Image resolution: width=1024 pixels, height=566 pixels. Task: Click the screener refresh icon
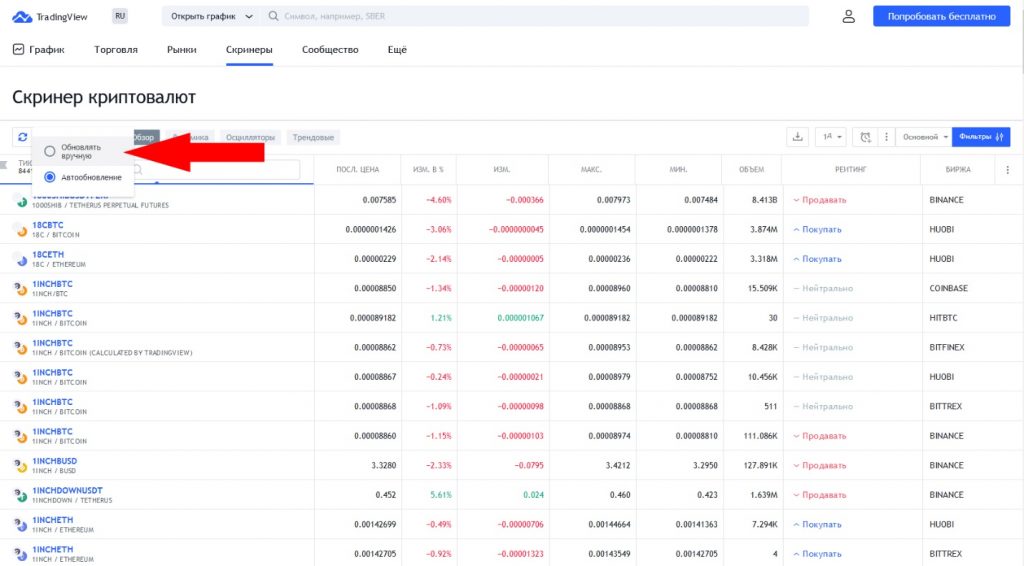[x=22, y=137]
